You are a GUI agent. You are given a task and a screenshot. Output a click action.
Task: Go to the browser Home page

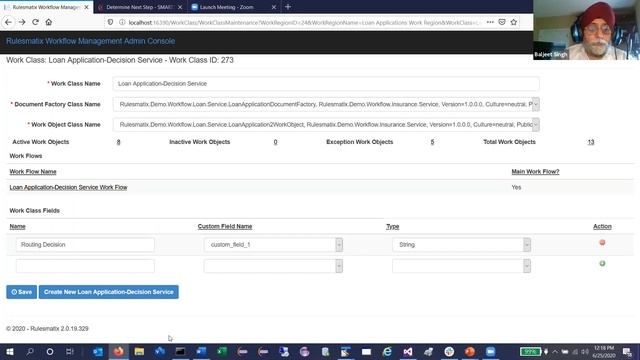(x=49, y=22)
